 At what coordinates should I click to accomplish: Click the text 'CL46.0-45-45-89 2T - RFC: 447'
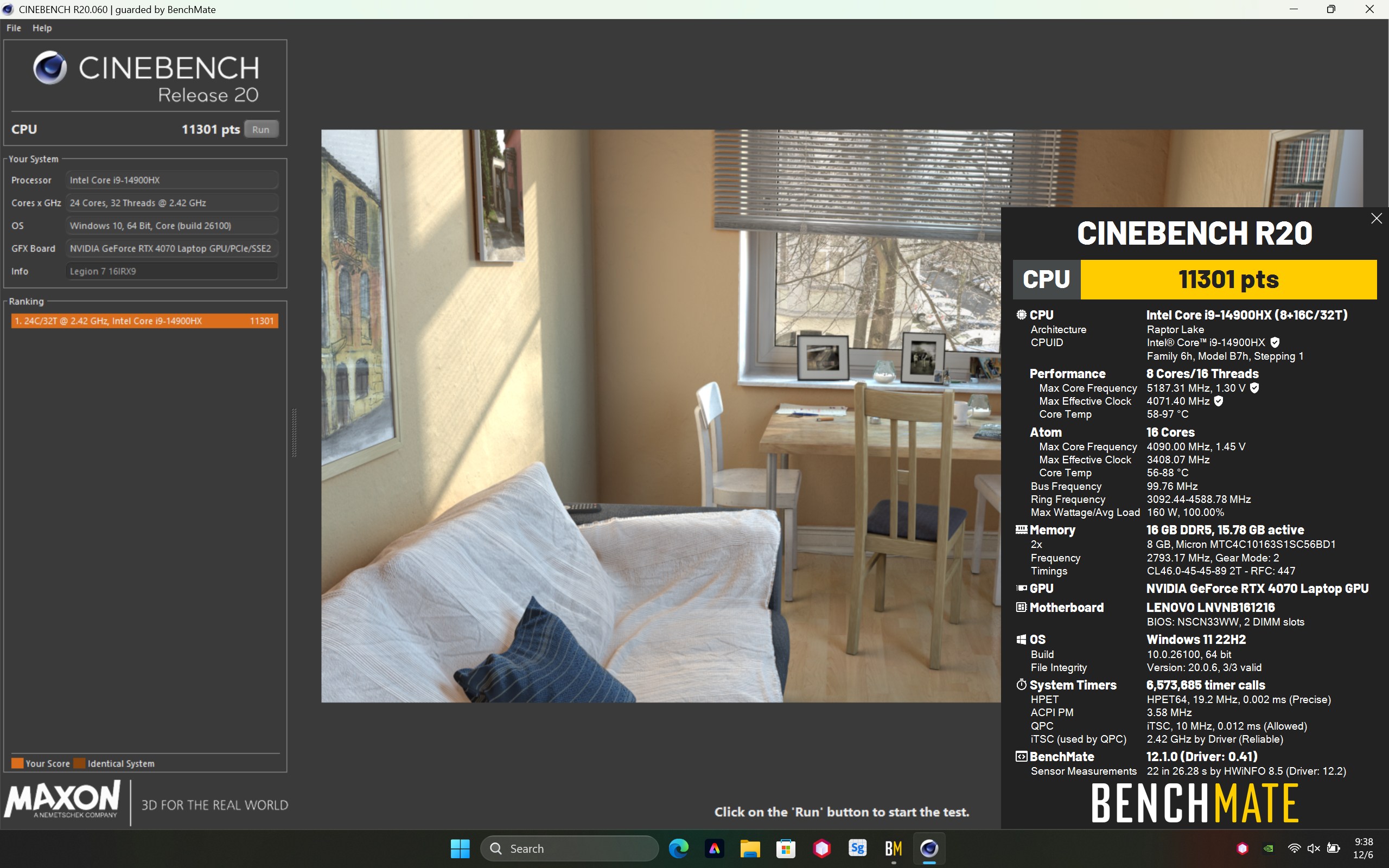[x=1221, y=571]
